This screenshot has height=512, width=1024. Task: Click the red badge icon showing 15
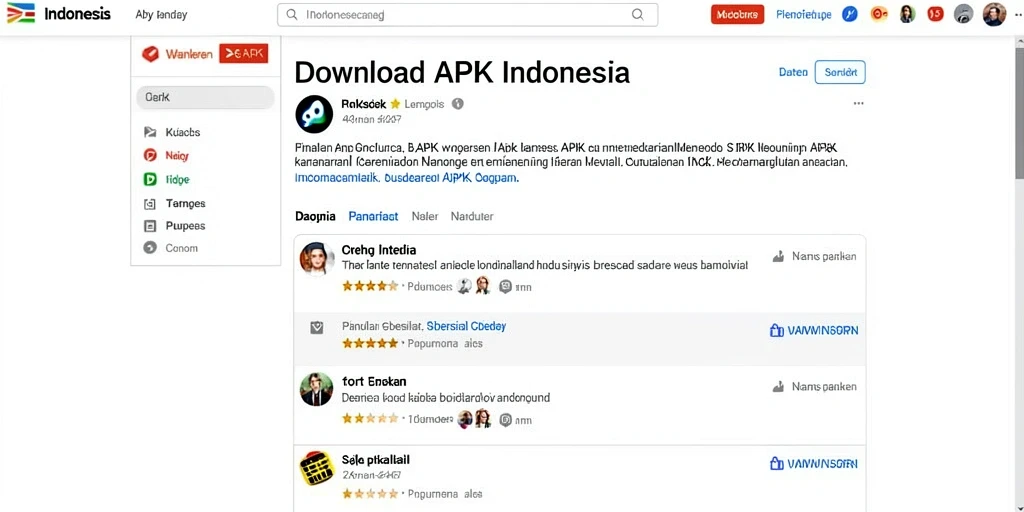point(935,14)
